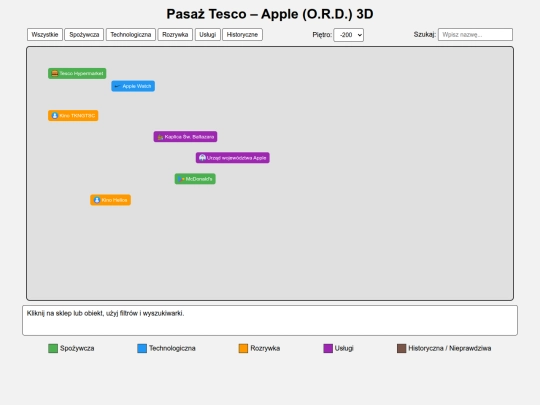Filter by Spożywcza category
Viewport: 540px width, 405px height.
tap(84, 34)
